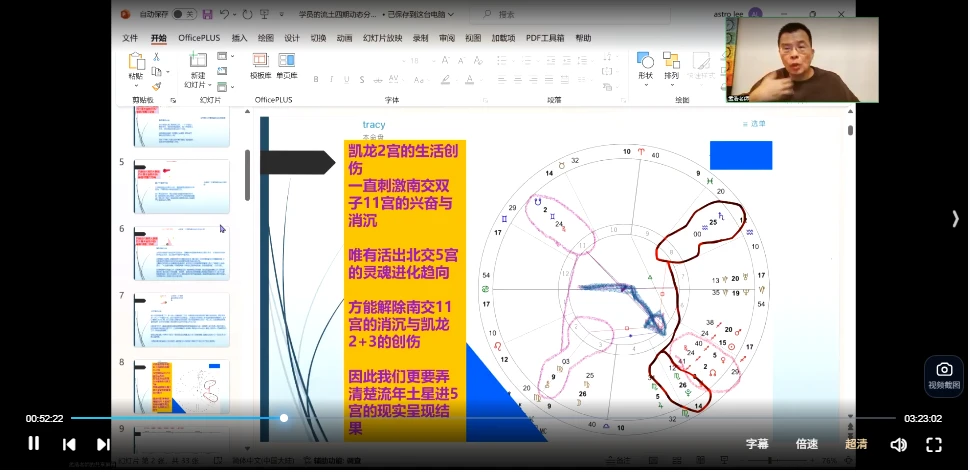Mute the video volume
Image resolution: width=970 pixels, height=472 pixels.
(898, 444)
